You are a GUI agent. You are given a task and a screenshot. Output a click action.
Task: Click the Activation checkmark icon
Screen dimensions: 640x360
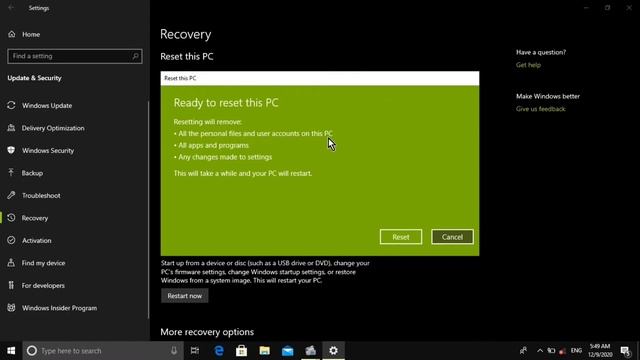[11, 240]
